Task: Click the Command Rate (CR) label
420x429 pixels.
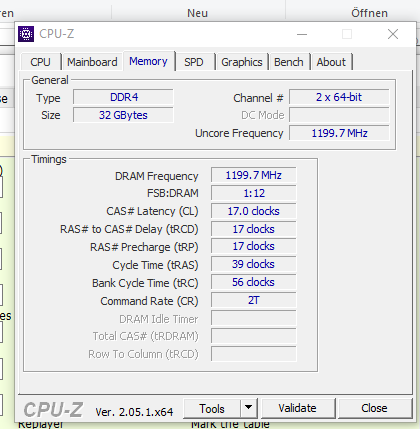Action: [x=149, y=301]
